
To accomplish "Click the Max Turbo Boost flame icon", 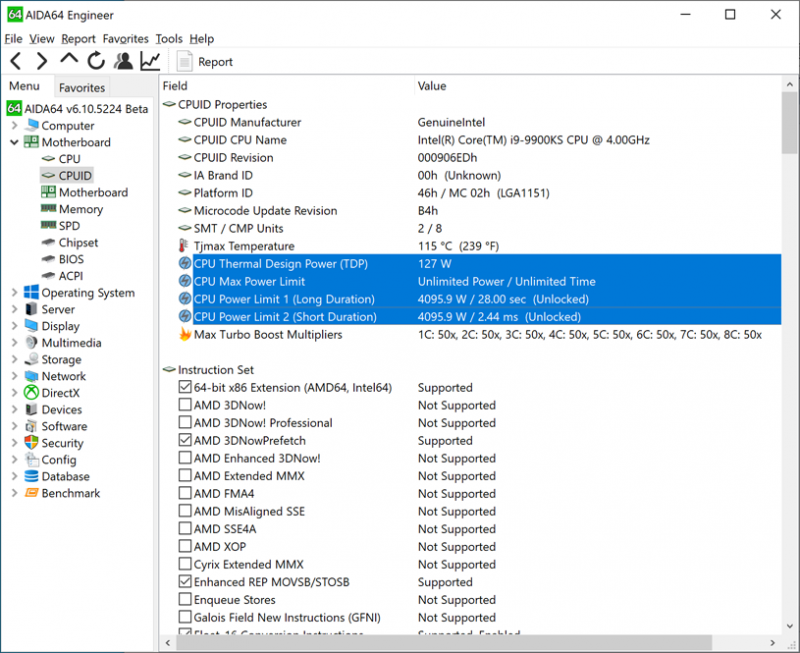I will click(x=185, y=334).
